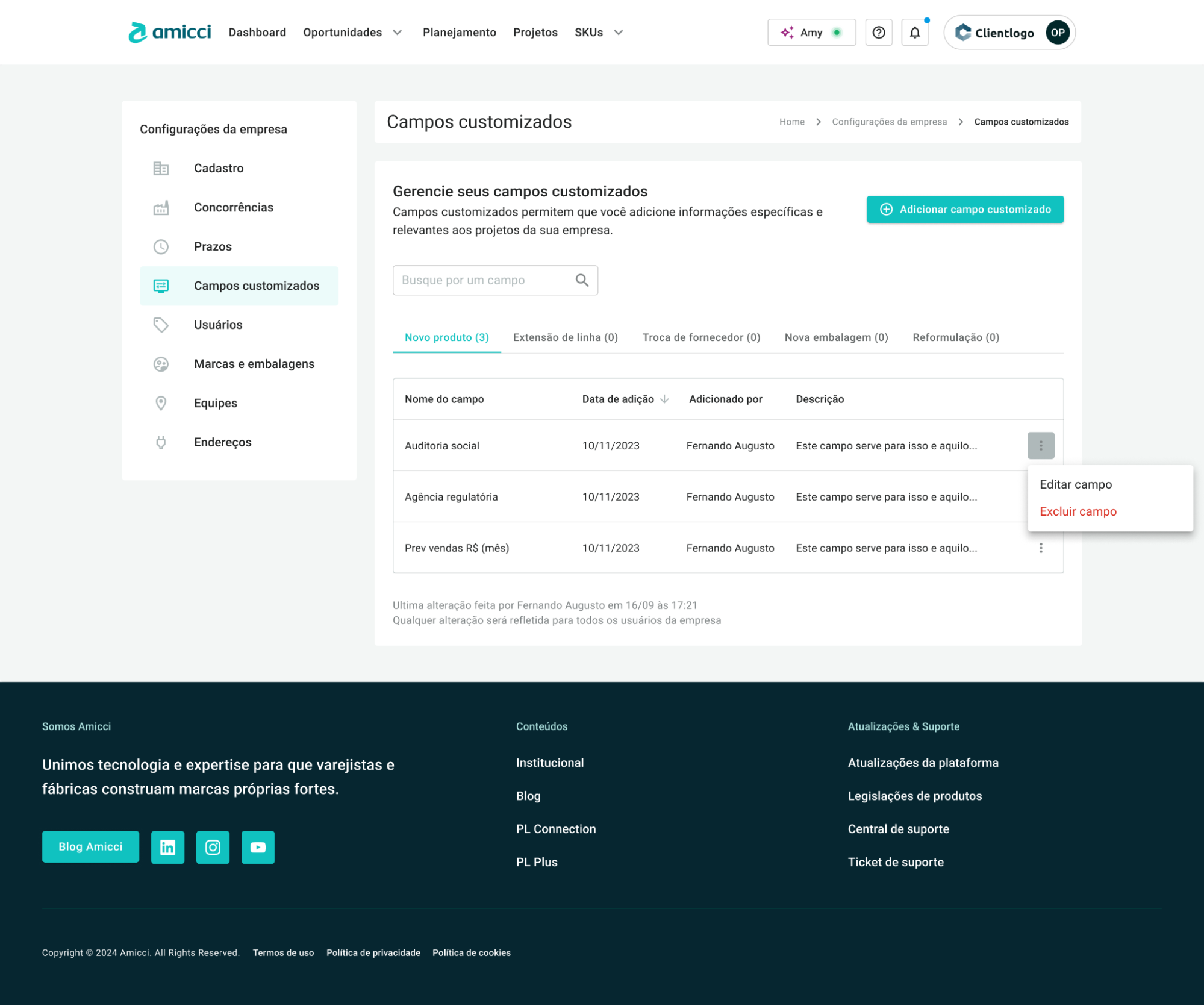Click the YouTube icon in footer
Screen dimensions: 1204x1006
(258, 847)
